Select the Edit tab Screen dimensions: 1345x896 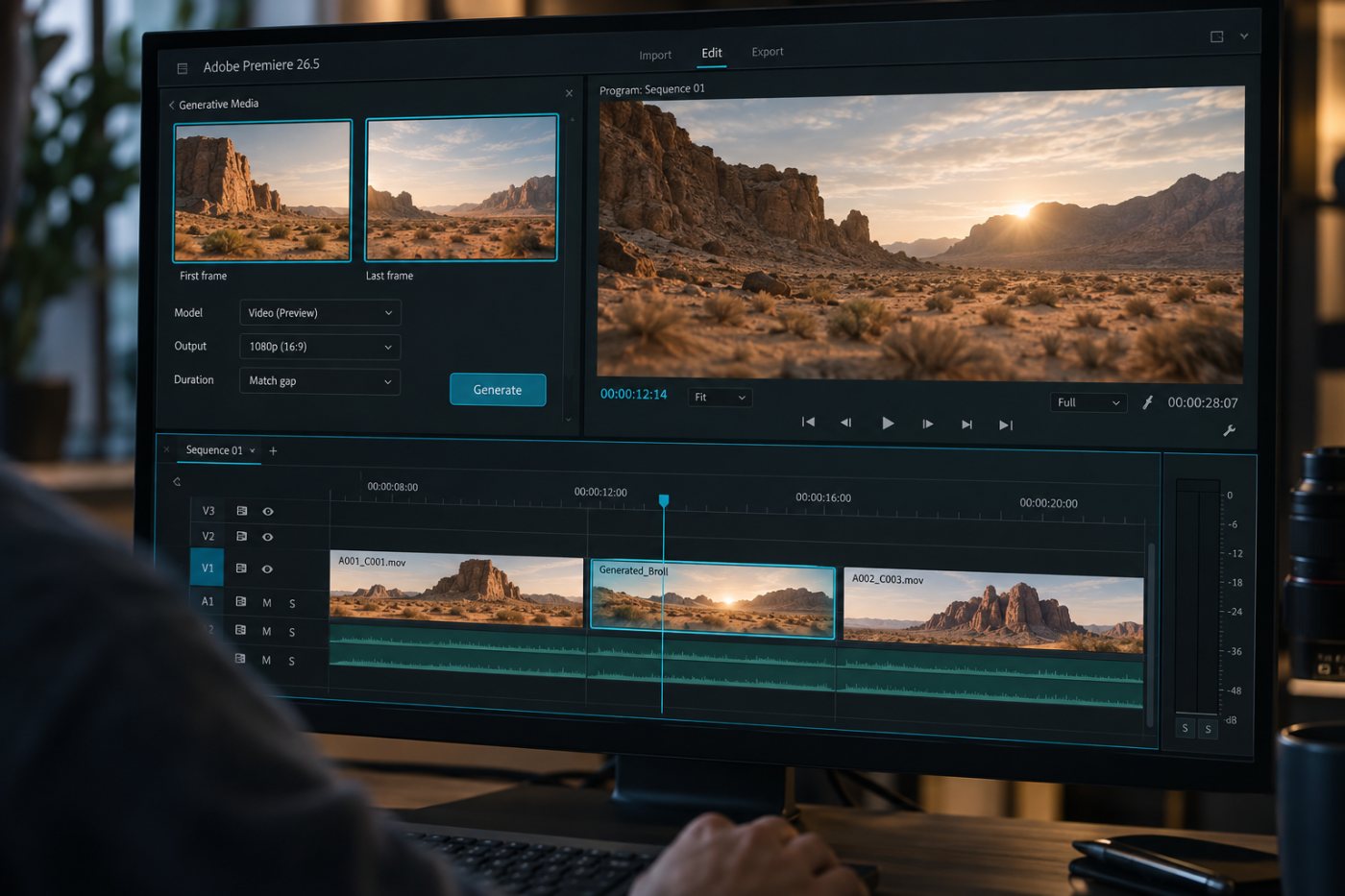click(x=711, y=53)
